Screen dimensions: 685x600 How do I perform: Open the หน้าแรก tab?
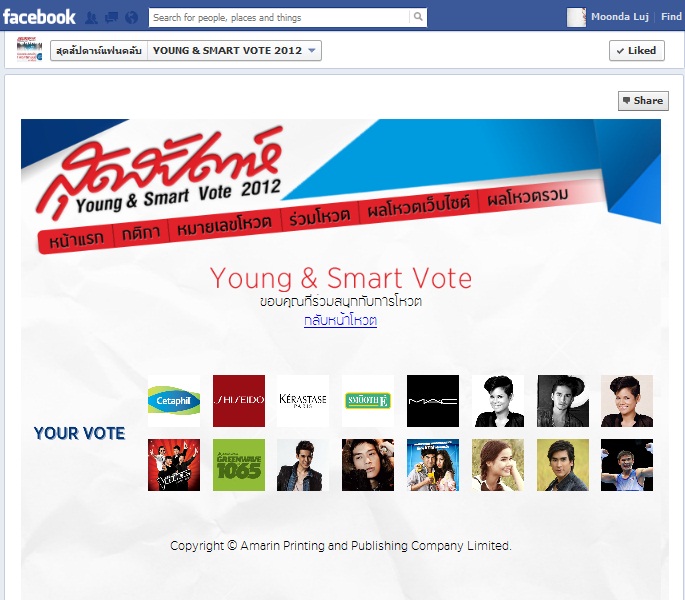tap(76, 239)
